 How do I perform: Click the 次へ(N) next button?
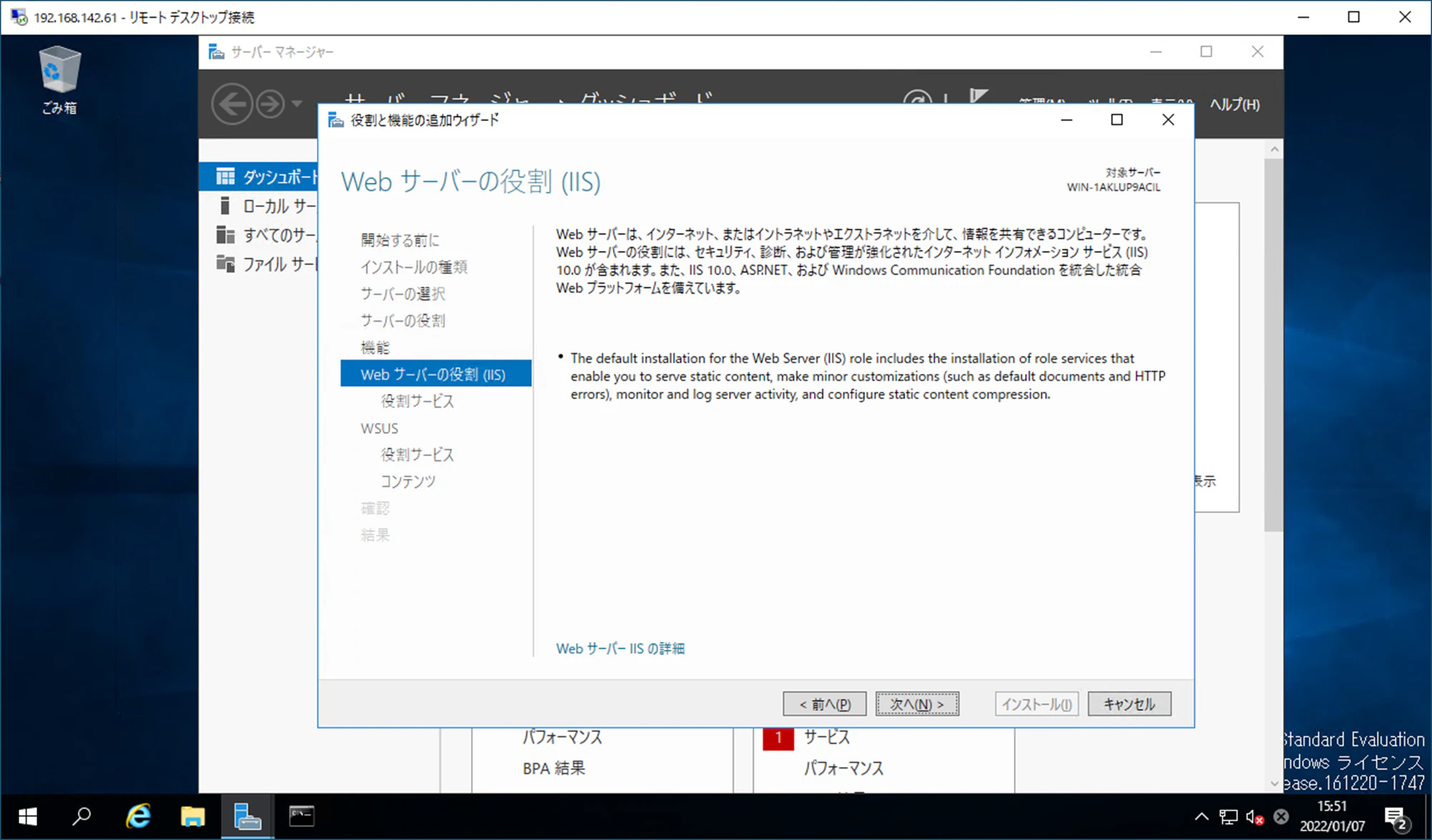click(x=917, y=704)
